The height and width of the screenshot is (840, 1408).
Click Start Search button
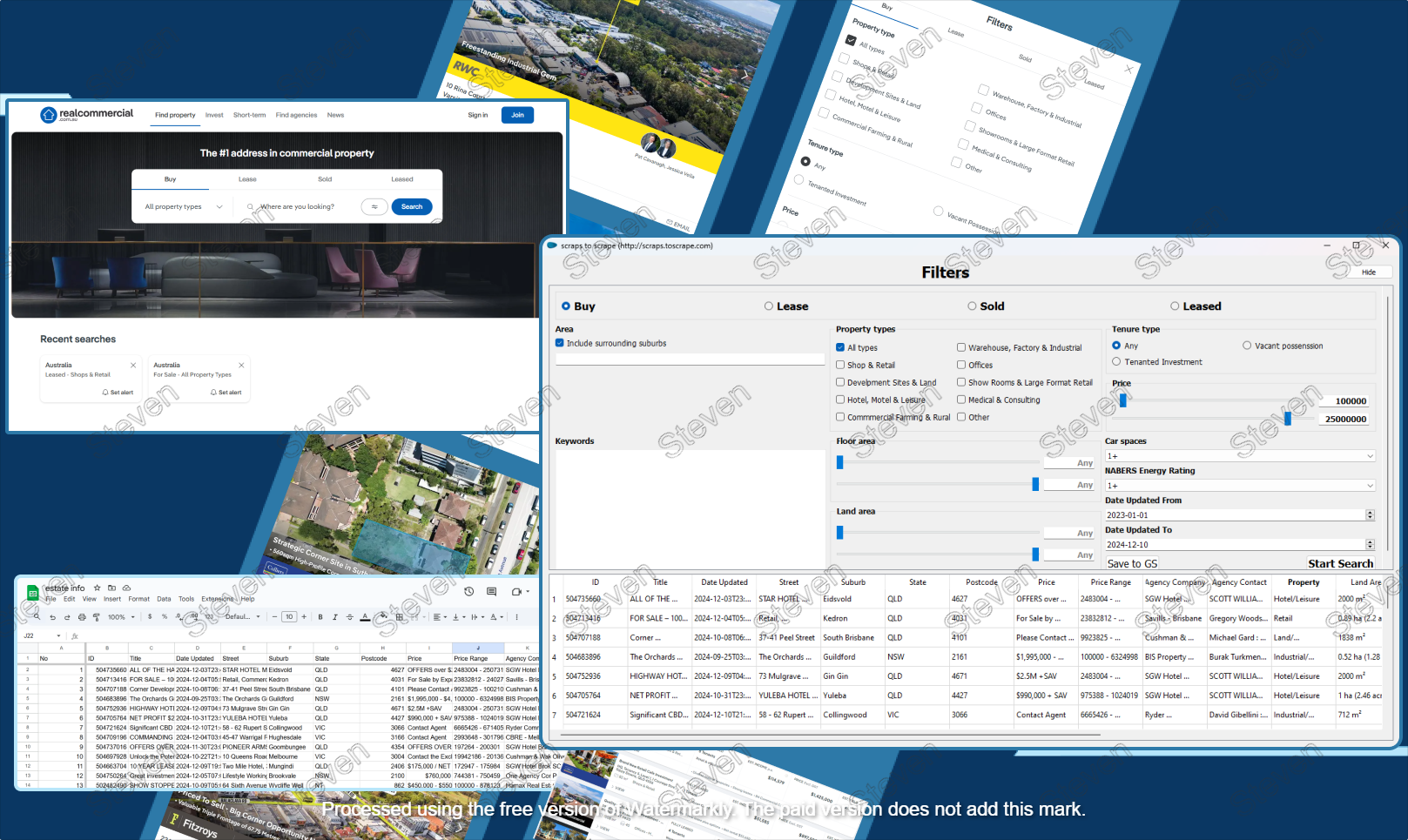[x=1340, y=563]
